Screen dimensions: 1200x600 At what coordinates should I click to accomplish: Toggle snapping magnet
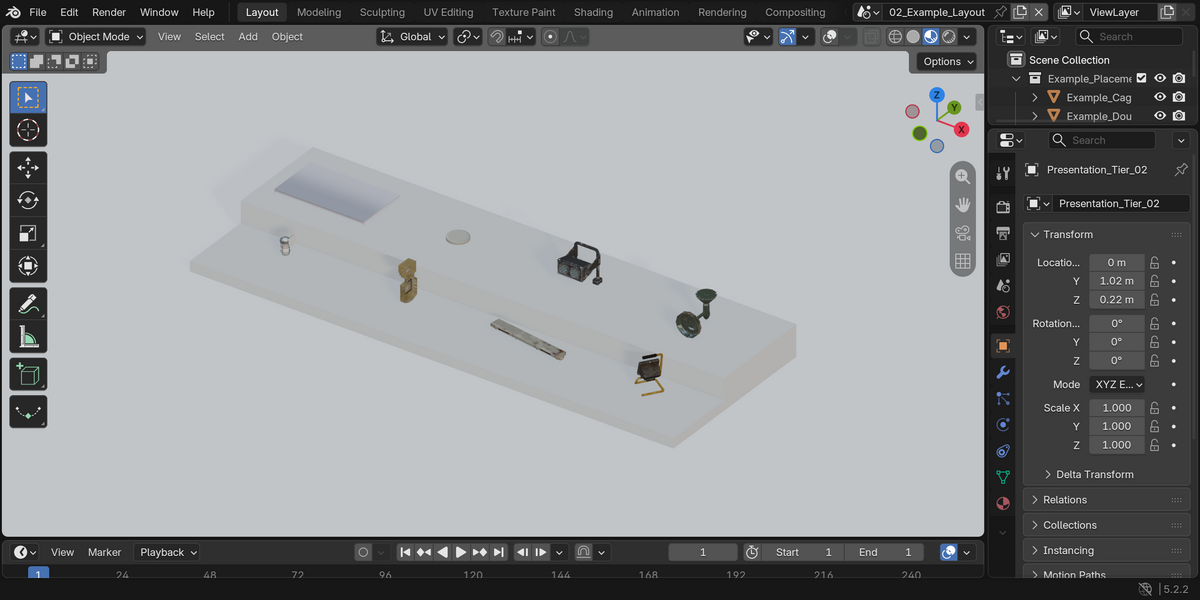tap(496, 37)
